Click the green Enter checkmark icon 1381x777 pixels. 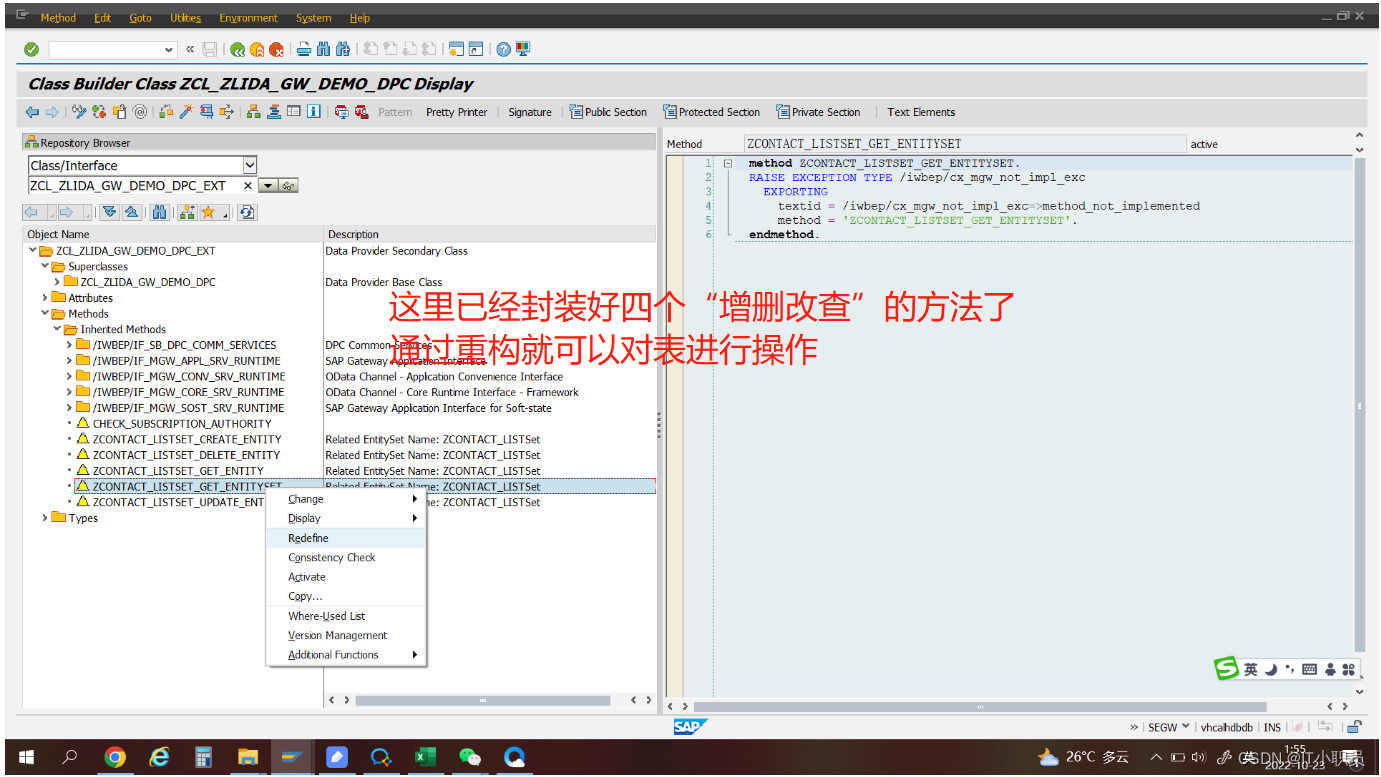point(31,49)
